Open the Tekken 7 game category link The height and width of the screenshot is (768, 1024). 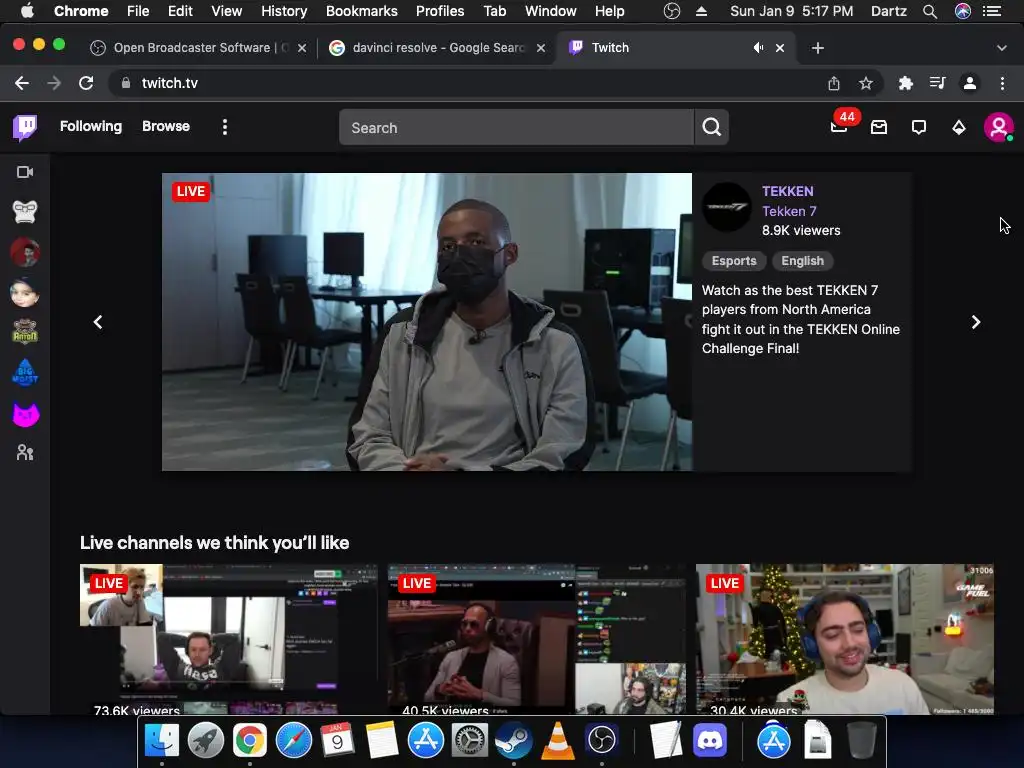click(x=789, y=211)
